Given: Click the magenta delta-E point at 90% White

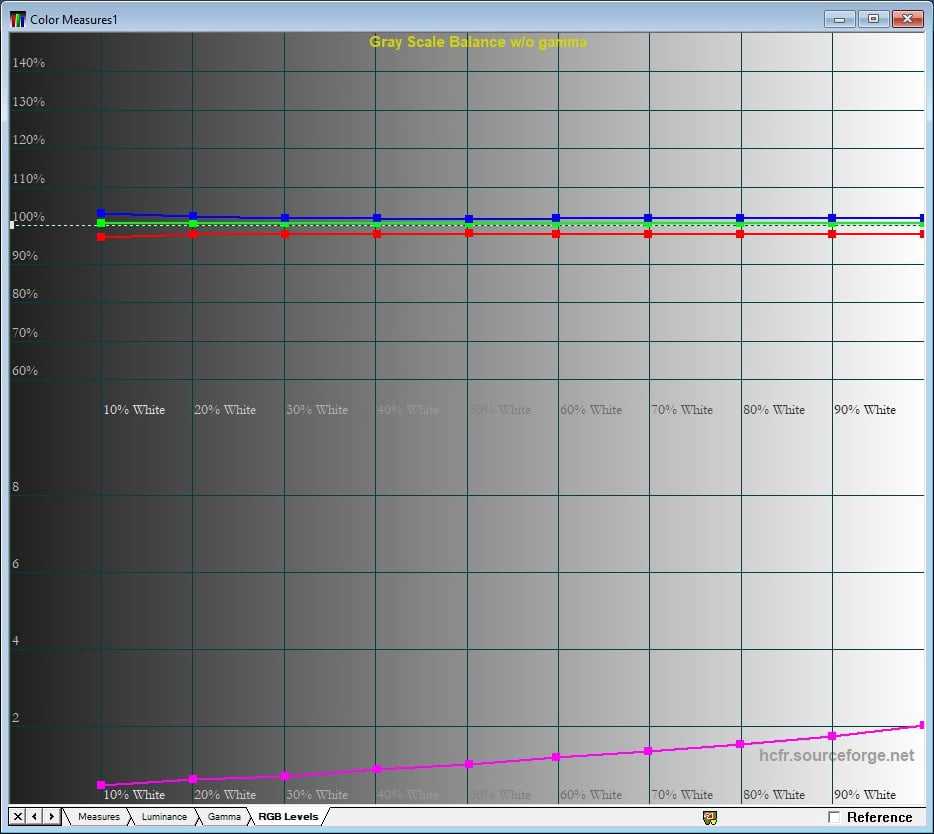Looking at the screenshot, I should pyautogui.click(x=832, y=736).
